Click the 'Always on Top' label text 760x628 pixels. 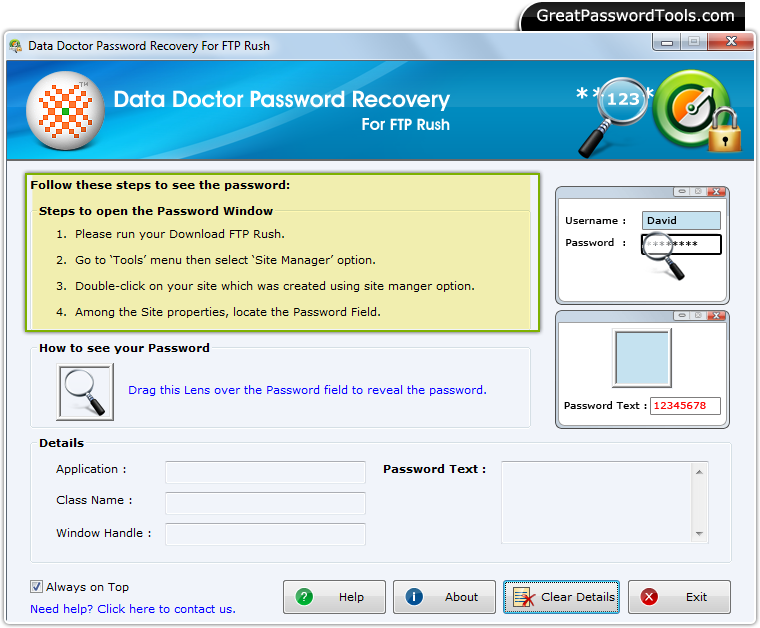87,587
